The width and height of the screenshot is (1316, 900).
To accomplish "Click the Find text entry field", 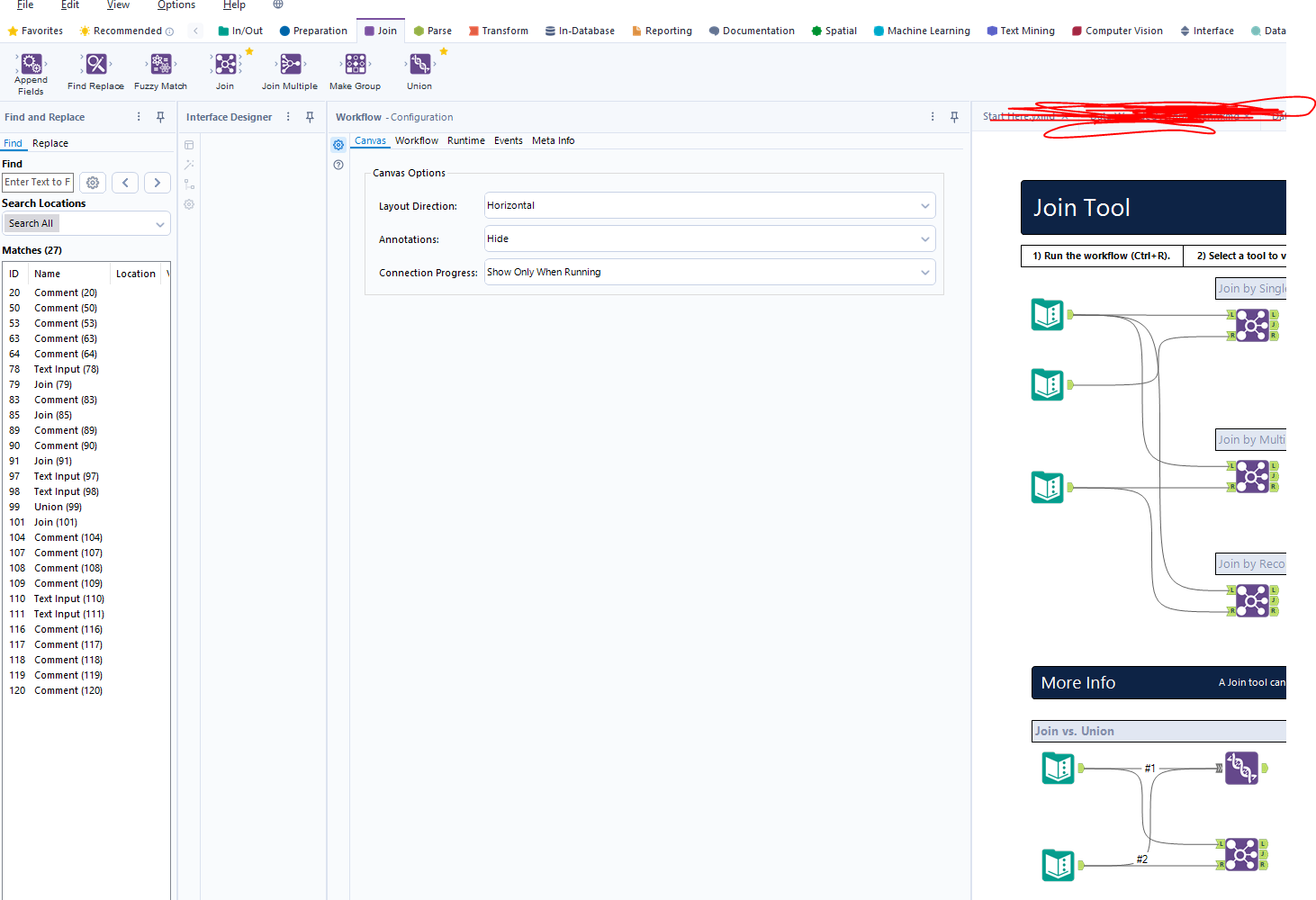I will [37, 182].
